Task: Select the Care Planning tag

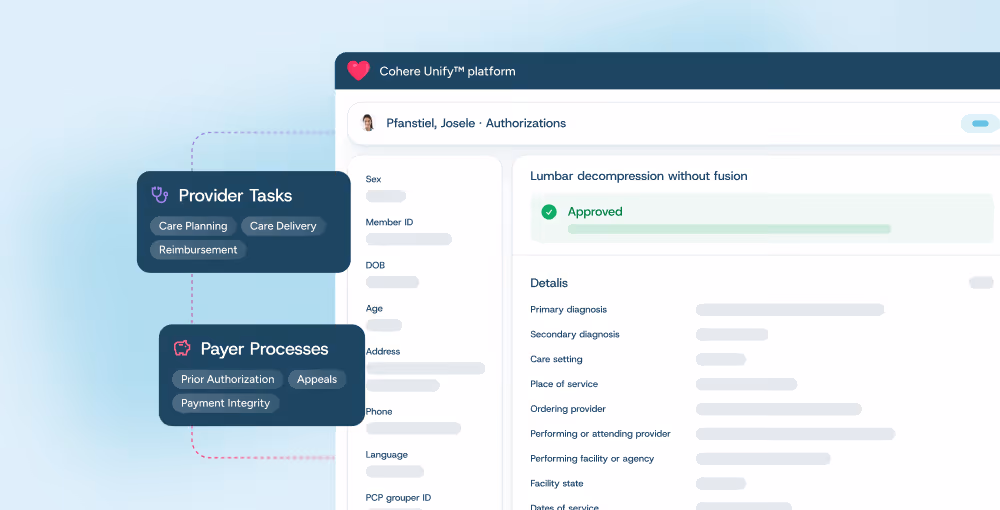Action: 193,226
